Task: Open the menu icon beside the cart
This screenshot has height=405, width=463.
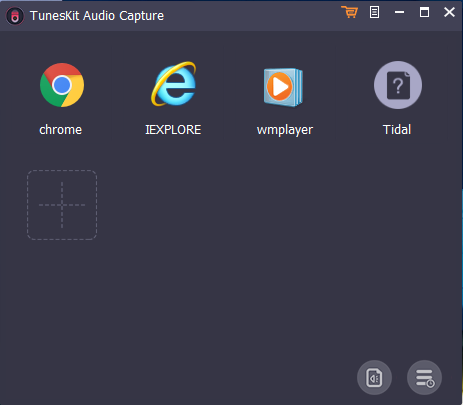Action: click(x=374, y=13)
